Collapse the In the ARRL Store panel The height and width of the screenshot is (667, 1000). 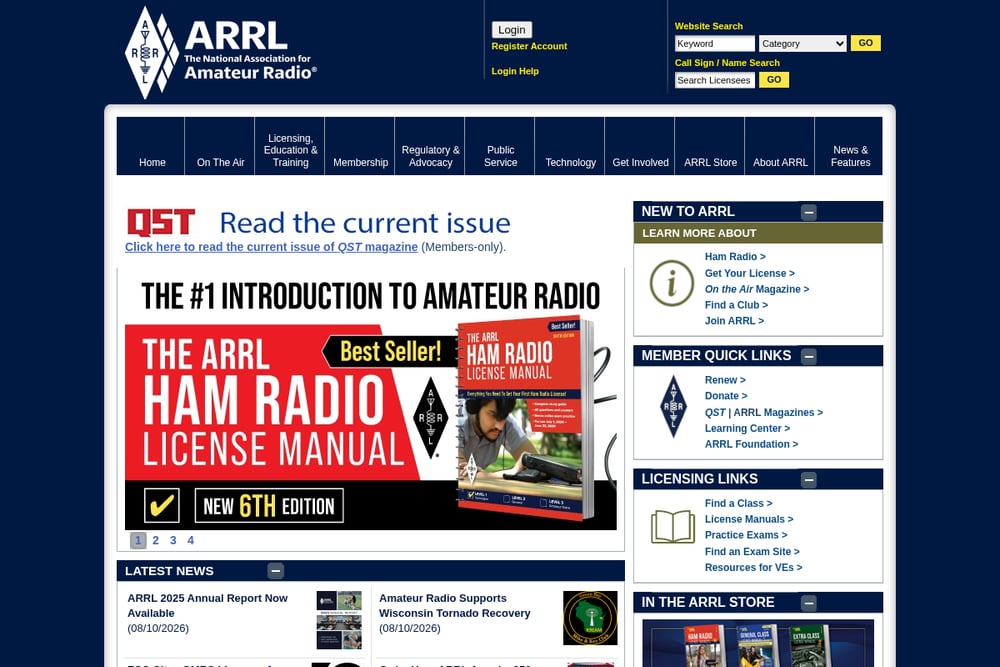(809, 603)
